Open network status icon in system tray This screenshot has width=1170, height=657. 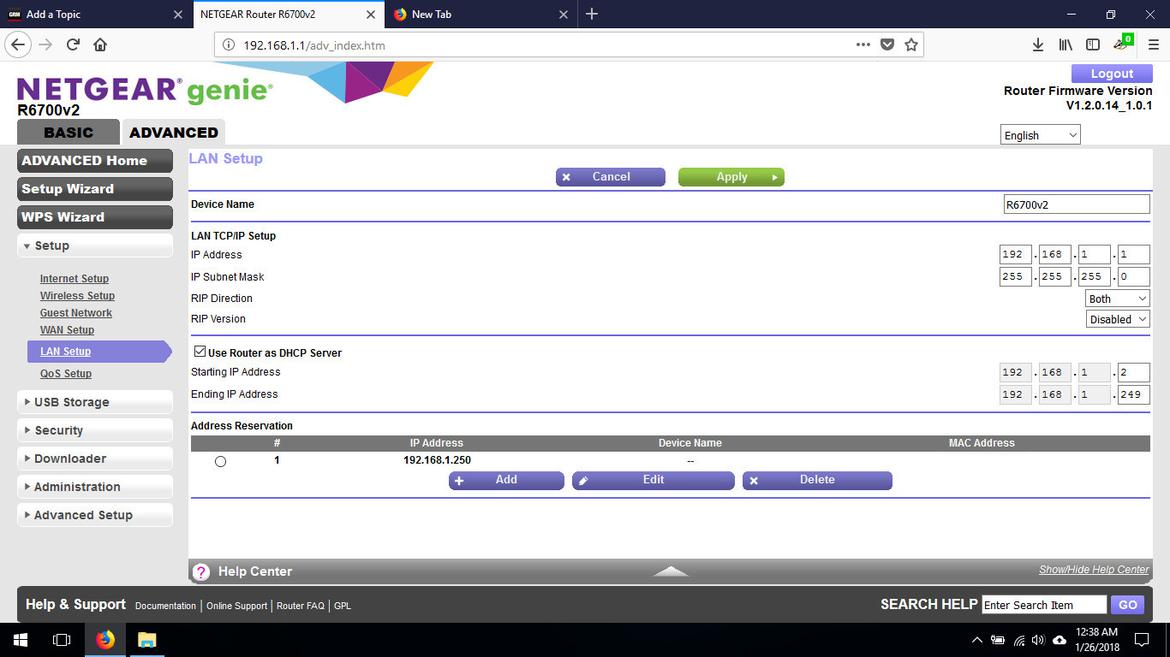1019,640
